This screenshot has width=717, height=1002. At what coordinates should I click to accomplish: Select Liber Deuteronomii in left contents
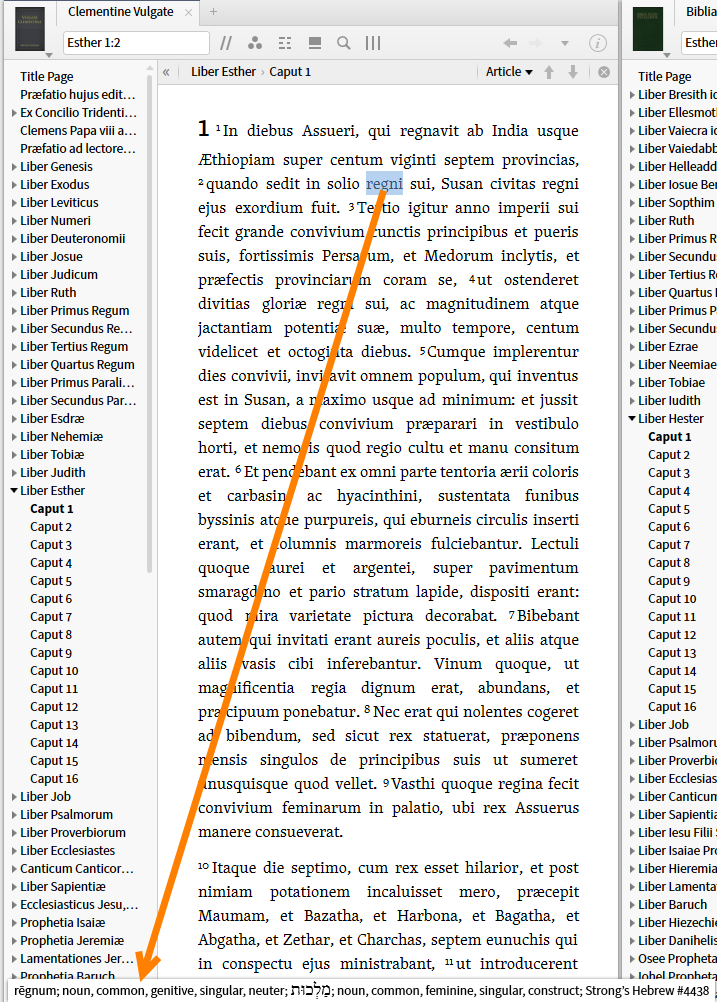tap(72, 239)
